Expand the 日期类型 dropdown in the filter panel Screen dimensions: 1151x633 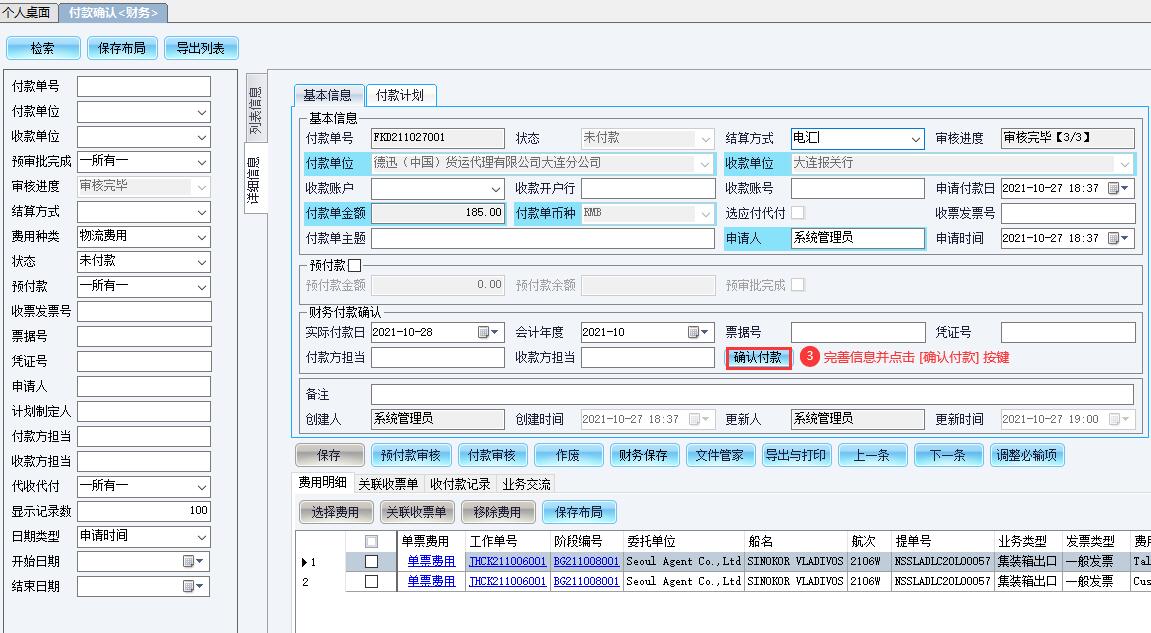[201, 536]
